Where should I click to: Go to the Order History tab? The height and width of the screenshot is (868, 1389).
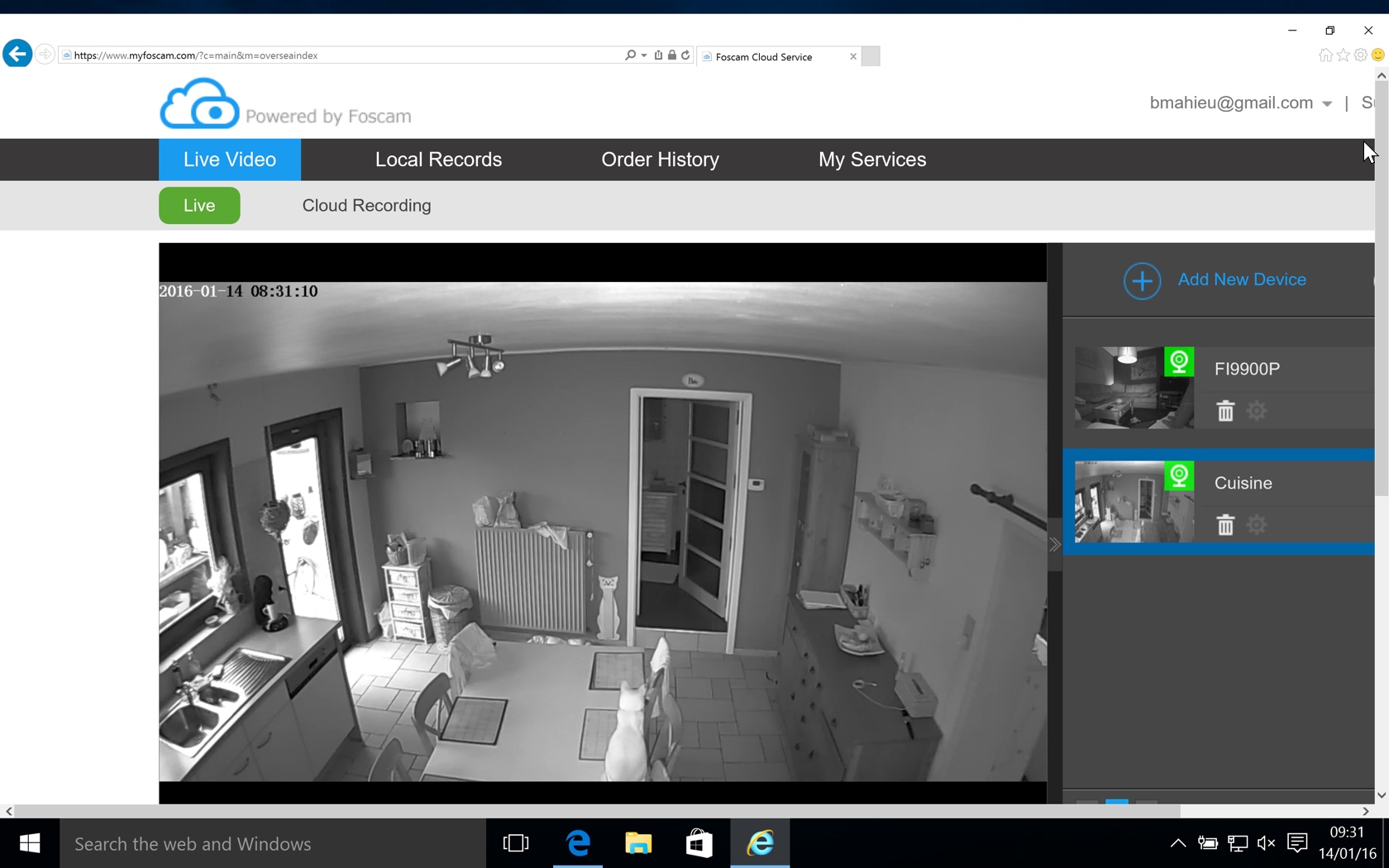(660, 160)
